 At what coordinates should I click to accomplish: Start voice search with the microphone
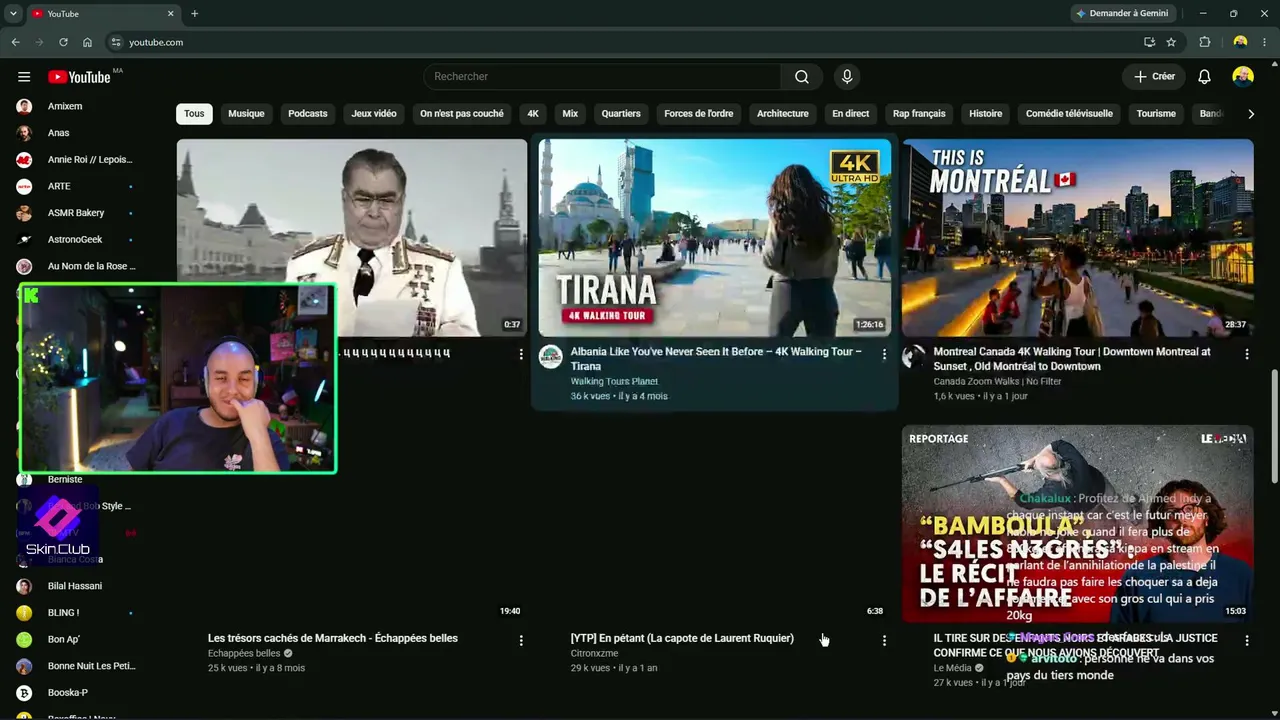(x=847, y=77)
